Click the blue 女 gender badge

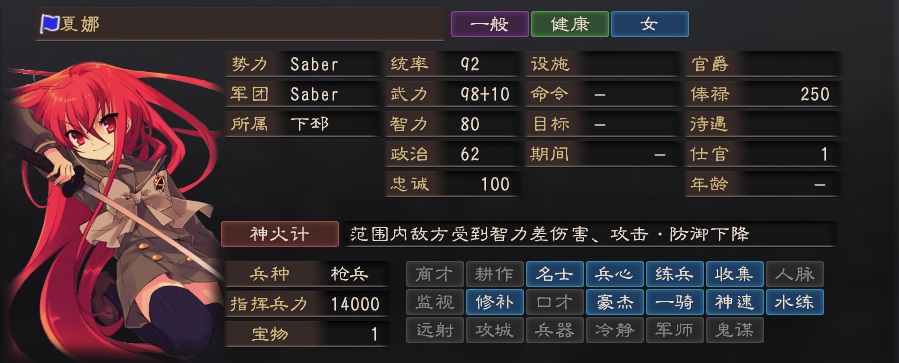pos(650,25)
